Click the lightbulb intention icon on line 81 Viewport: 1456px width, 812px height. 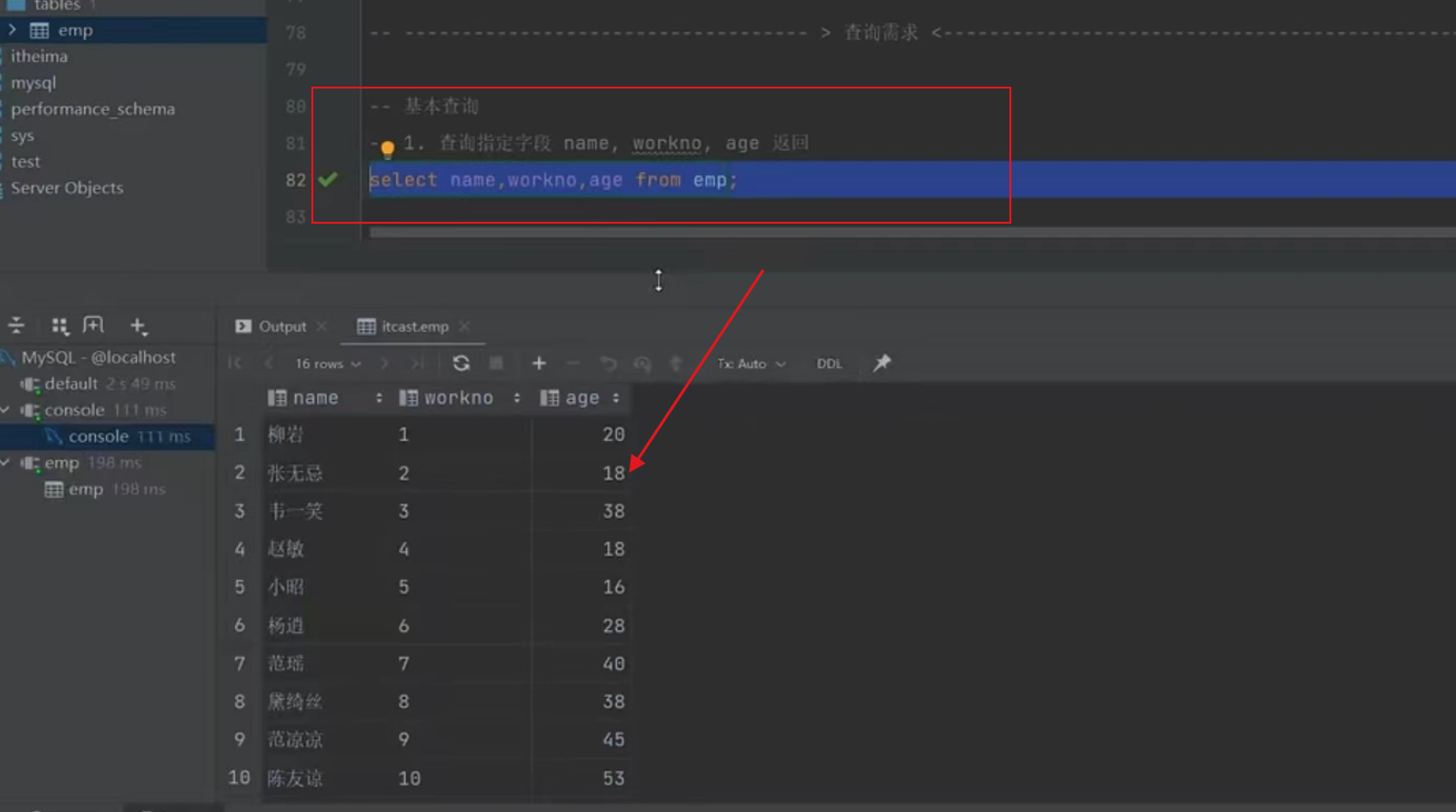click(x=387, y=148)
